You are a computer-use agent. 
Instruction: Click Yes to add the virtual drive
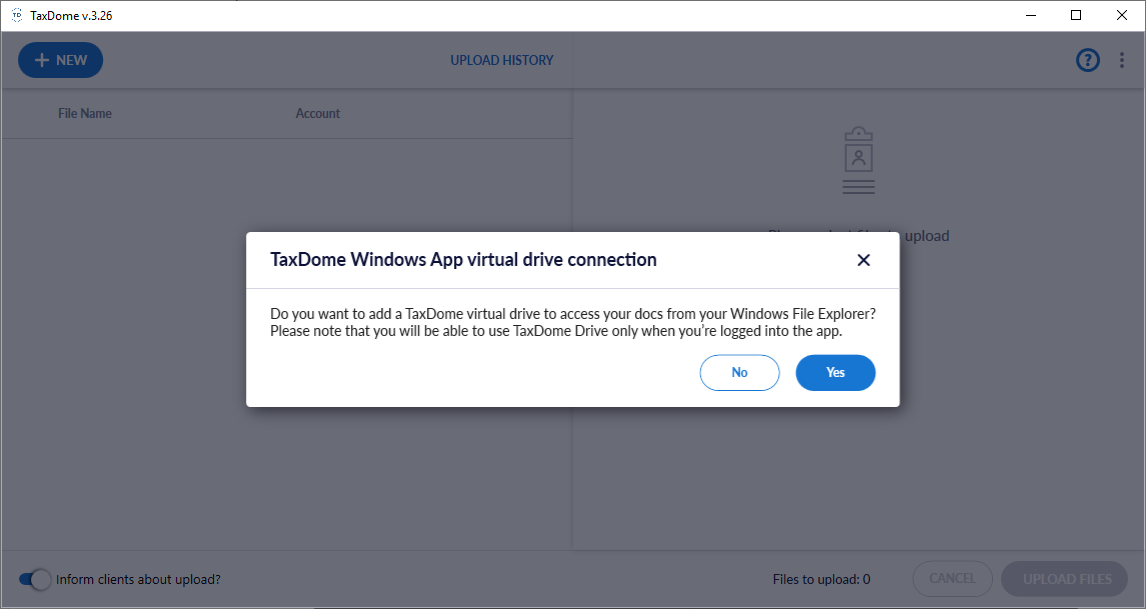click(835, 372)
